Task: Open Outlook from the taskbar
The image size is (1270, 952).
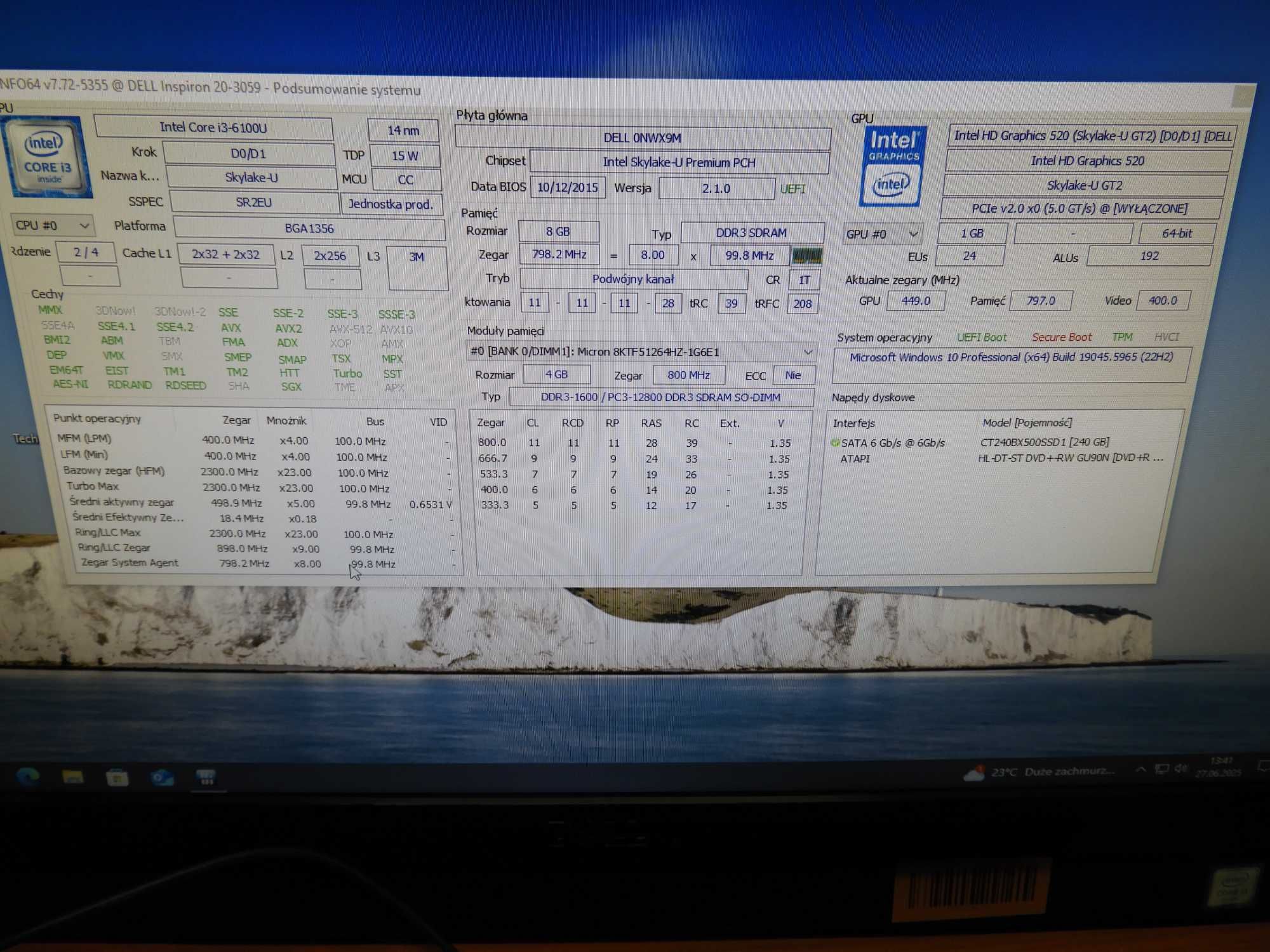Action: [x=162, y=777]
